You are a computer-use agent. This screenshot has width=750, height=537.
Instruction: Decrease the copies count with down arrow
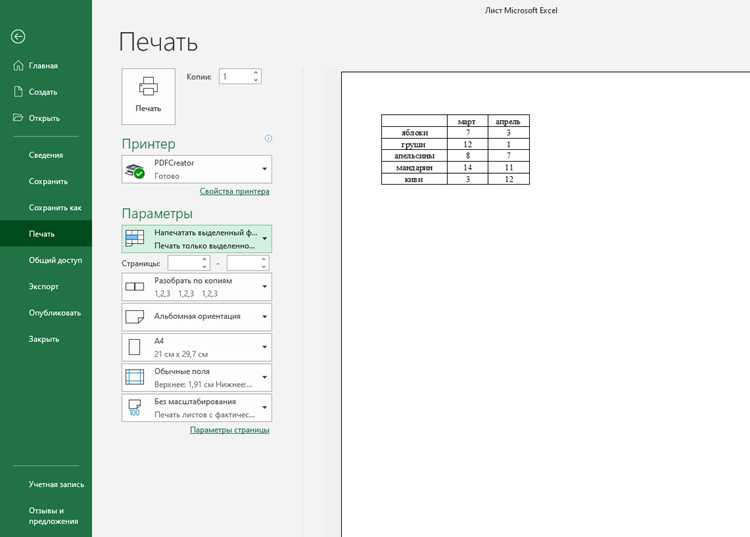[256, 80]
